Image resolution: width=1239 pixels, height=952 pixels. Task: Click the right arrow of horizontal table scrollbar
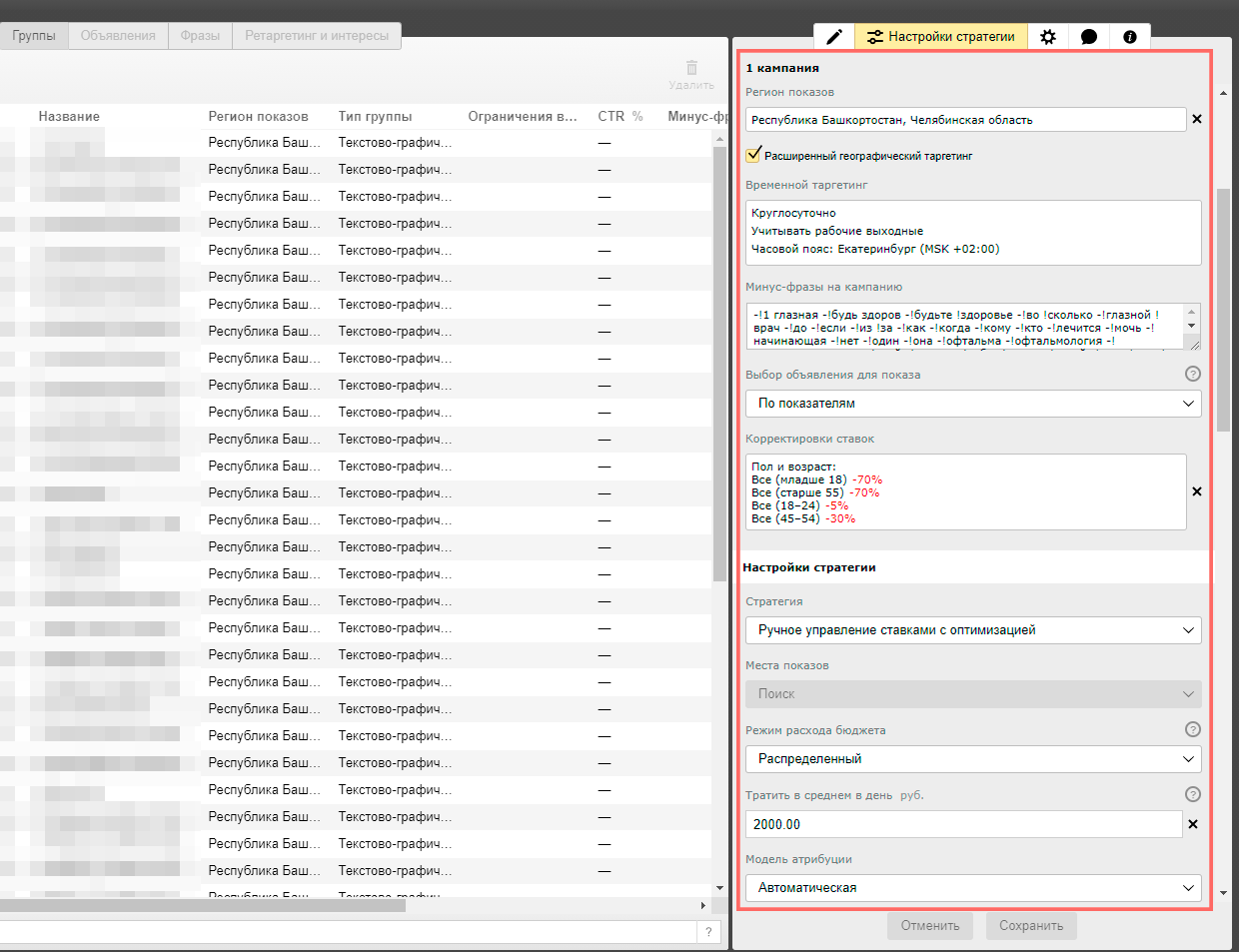pyautogui.click(x=703, y=905)
